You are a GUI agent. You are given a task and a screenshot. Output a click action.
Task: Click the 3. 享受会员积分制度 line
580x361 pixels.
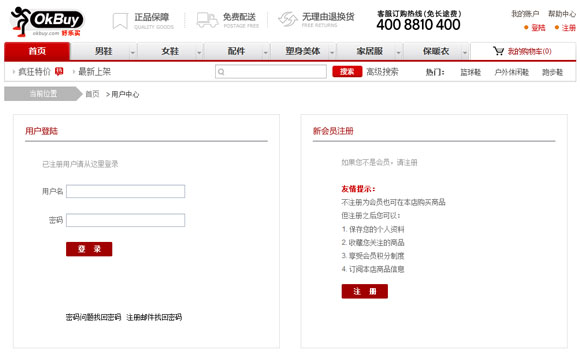point(373,256)
